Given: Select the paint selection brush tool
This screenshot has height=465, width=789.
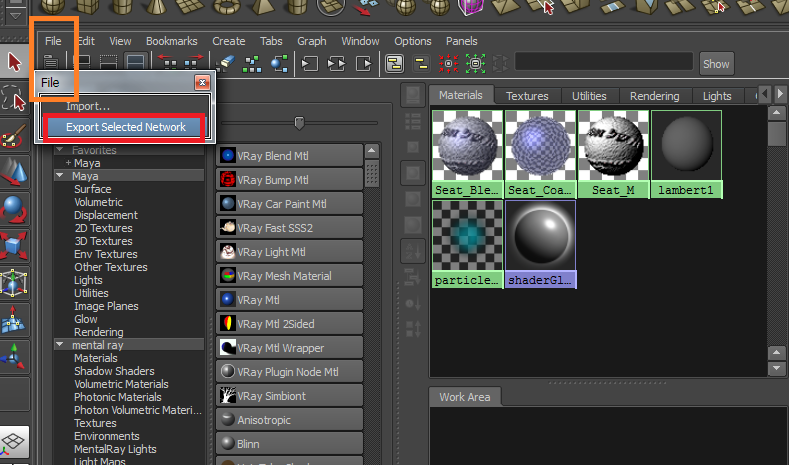Looking at the screenshot, I should 14,137.
